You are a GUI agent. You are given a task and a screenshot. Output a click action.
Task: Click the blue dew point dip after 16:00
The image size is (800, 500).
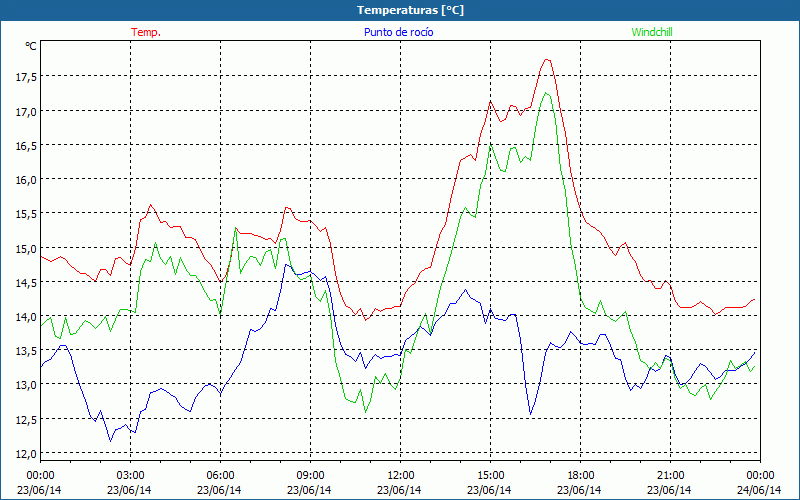click(x=531, y=414)
